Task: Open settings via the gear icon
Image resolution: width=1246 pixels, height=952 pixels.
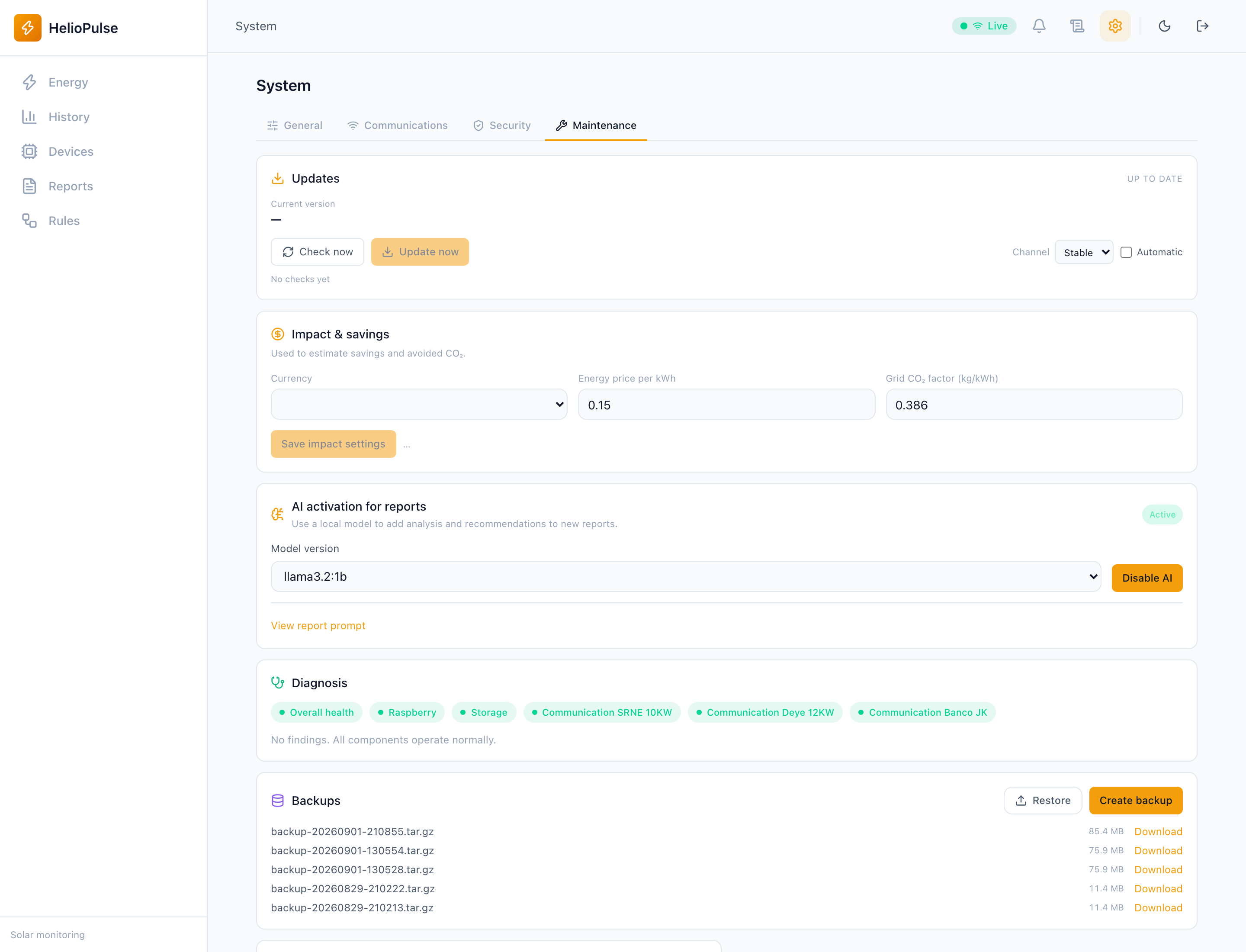Action: coord(1114,26)
